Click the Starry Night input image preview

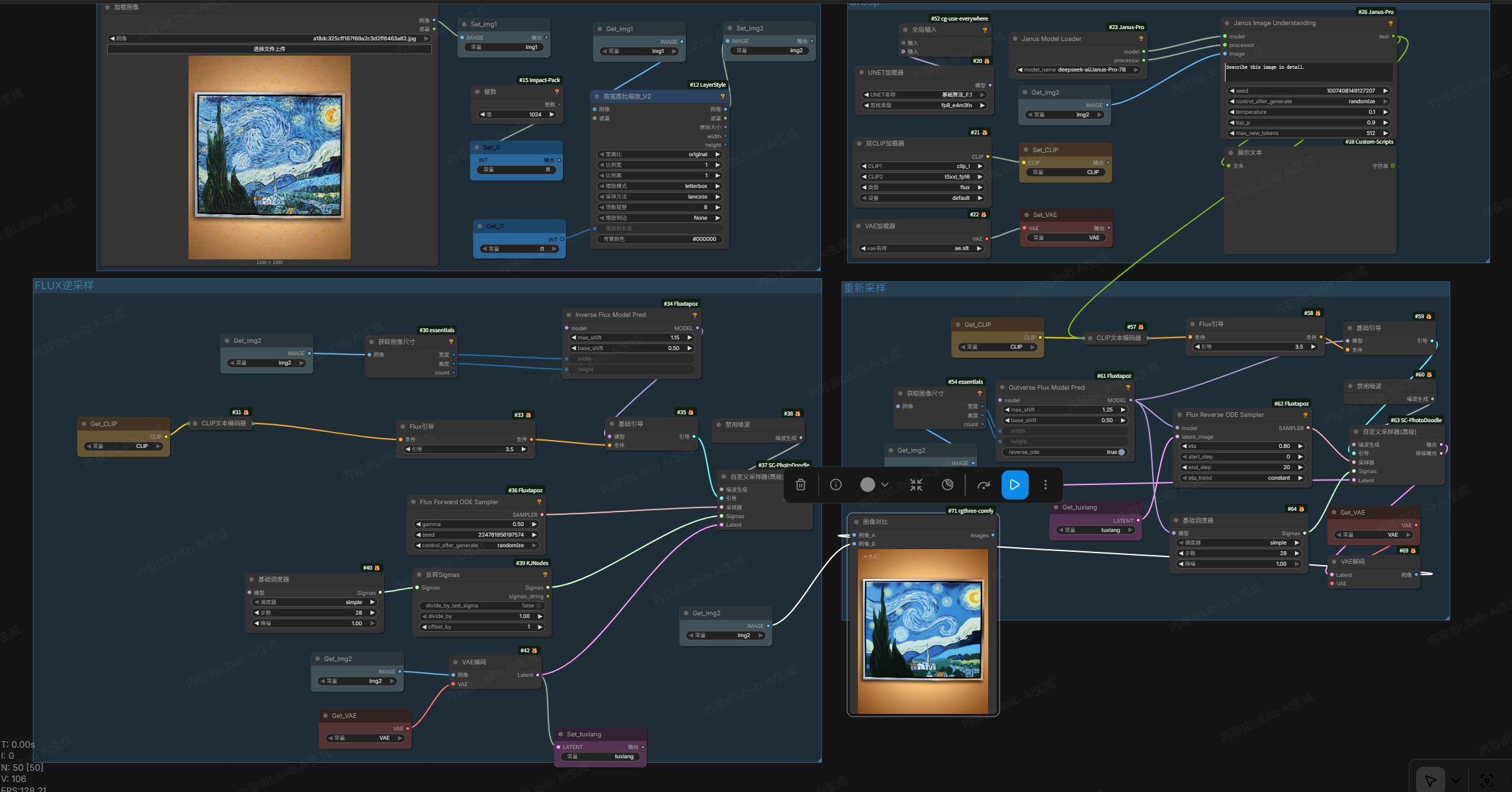point(269,157)
